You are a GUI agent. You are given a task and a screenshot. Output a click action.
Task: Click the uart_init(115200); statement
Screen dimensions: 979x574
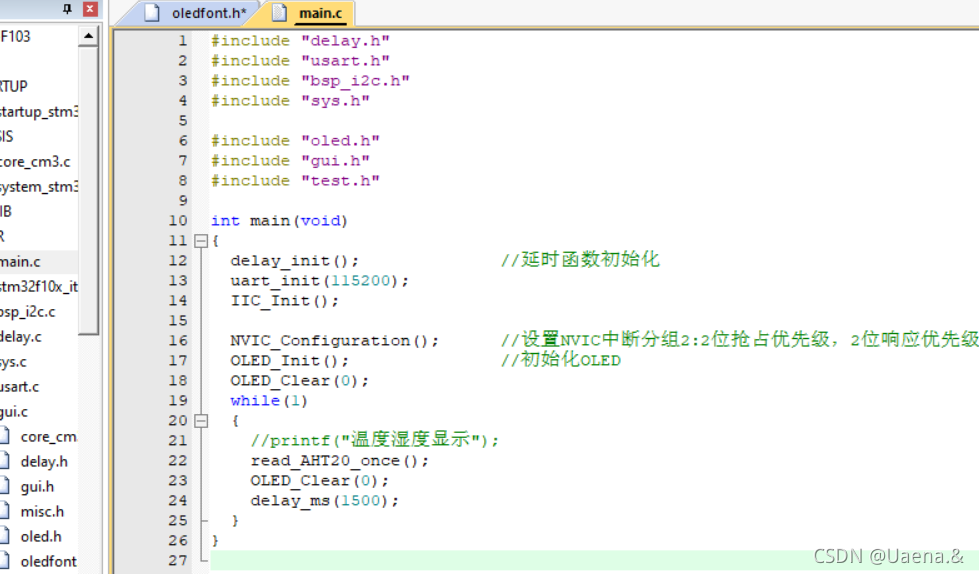[319, 280]
